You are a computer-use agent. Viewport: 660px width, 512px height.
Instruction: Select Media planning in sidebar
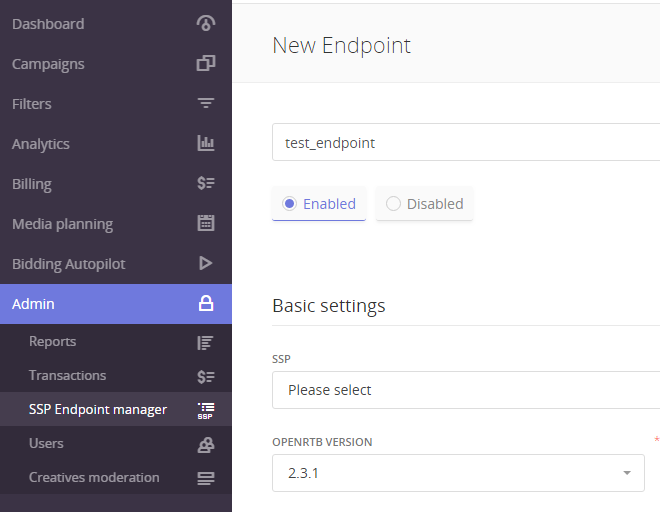pos(116,224)
